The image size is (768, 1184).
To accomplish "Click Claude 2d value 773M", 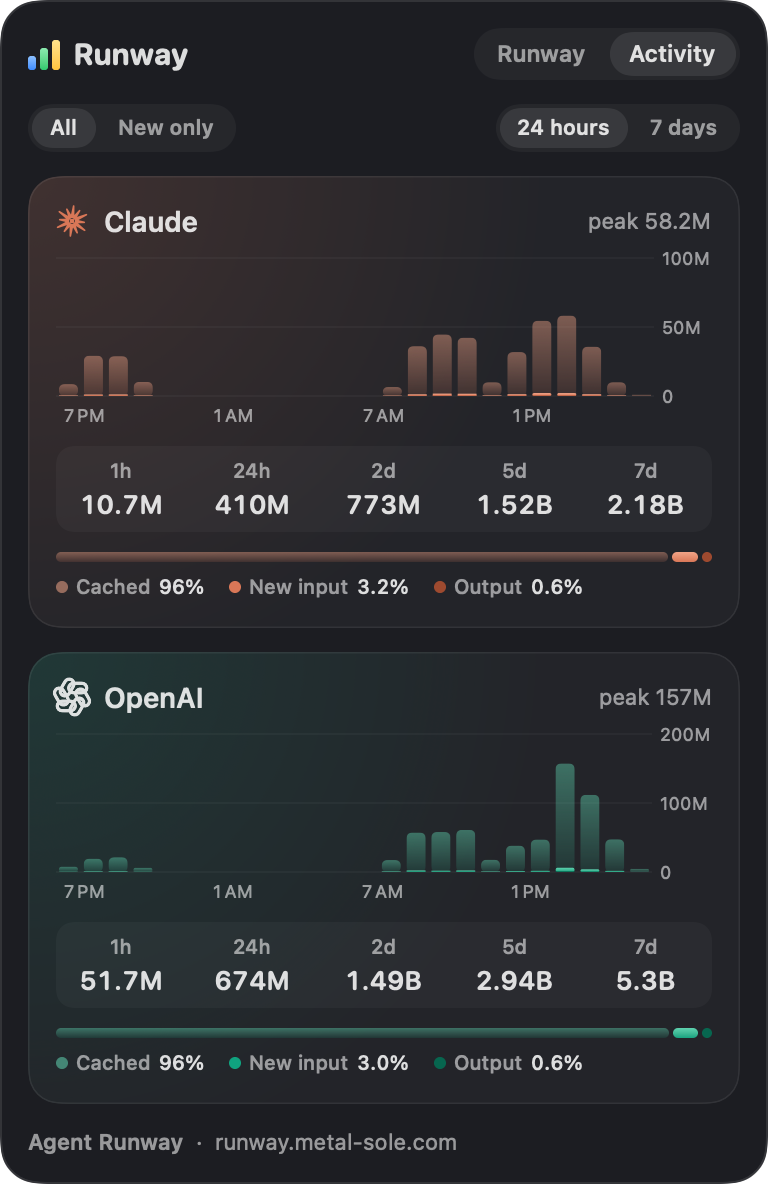I will 383,504.
